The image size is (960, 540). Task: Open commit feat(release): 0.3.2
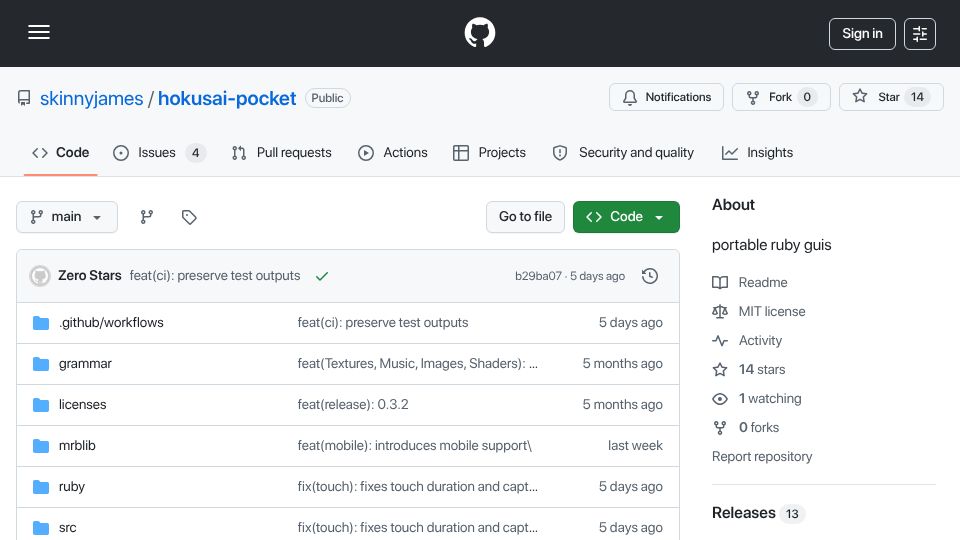coord(353,405)
